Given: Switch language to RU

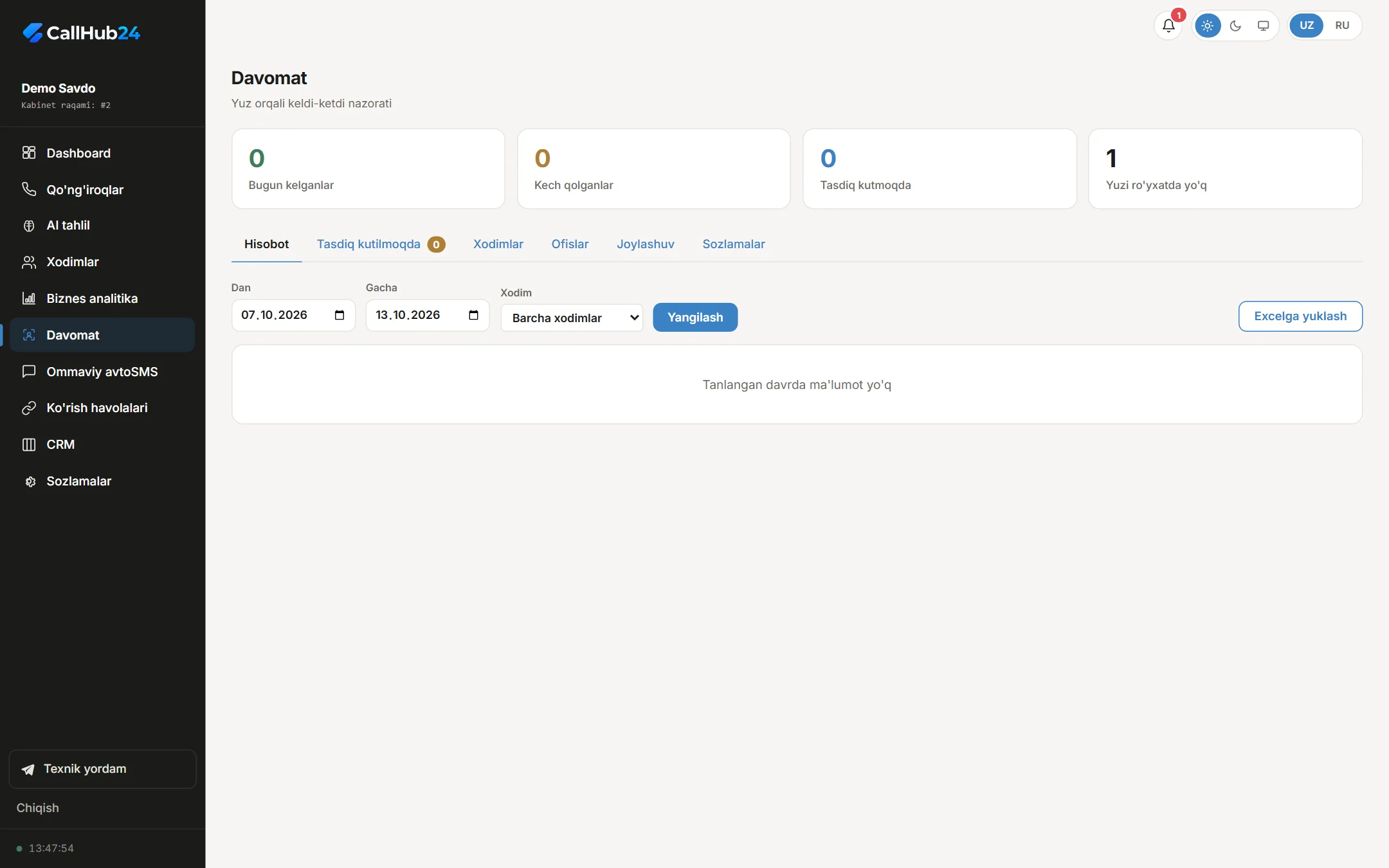Looking at the screenshot, I should (1342, 26).
